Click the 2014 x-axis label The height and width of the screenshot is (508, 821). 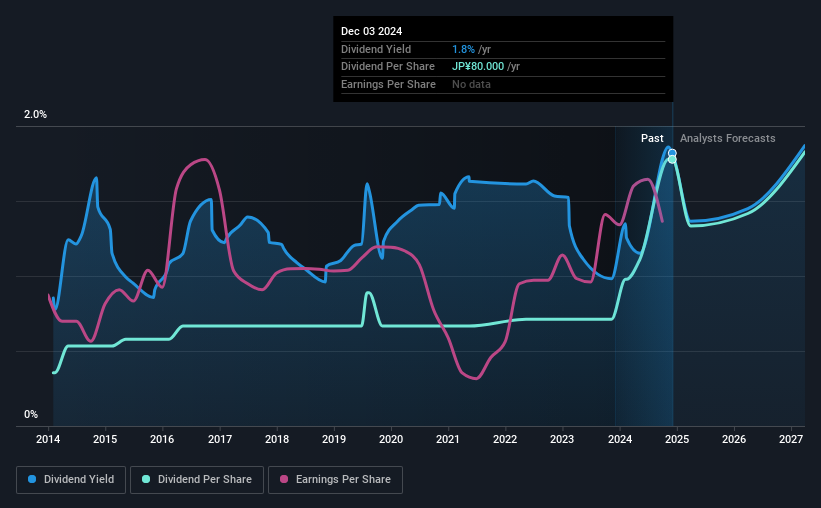click(x=48, y=439)
